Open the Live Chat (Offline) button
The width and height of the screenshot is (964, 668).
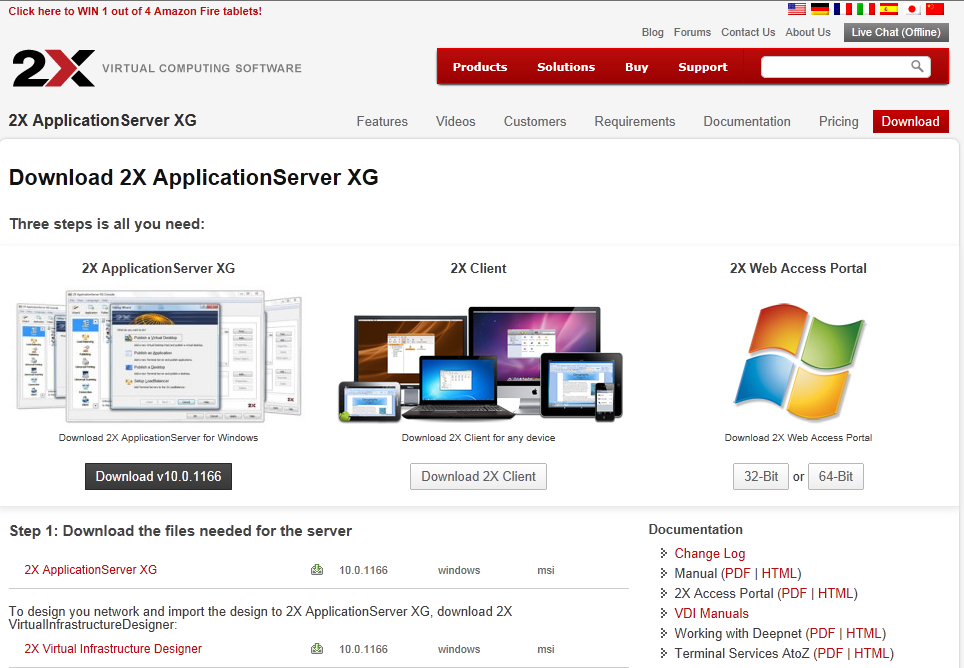(896, 32)
